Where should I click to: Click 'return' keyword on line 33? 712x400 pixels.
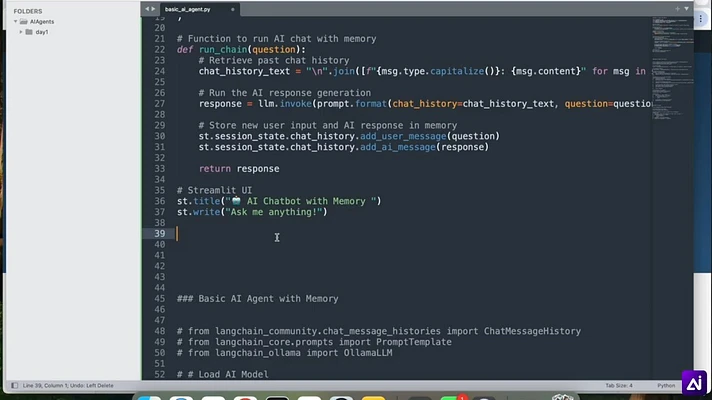[x=215, y=169]
